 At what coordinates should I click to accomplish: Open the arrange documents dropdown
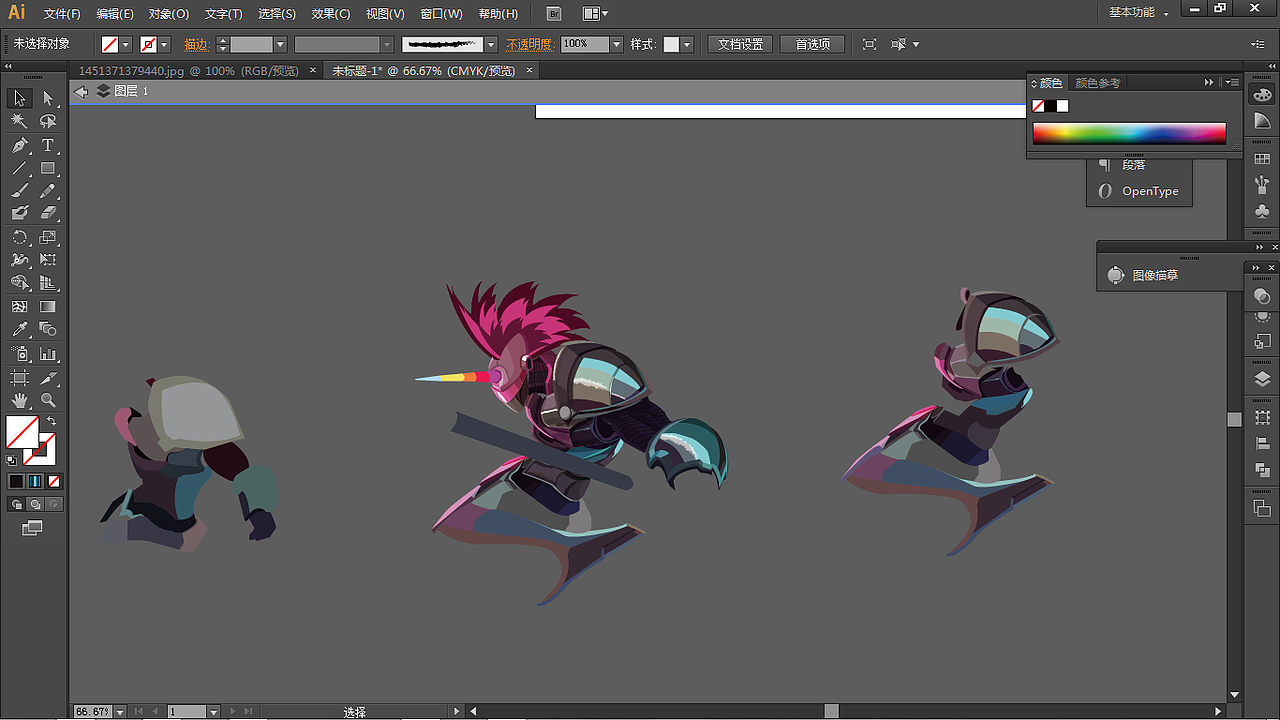[x=595, y=14]
